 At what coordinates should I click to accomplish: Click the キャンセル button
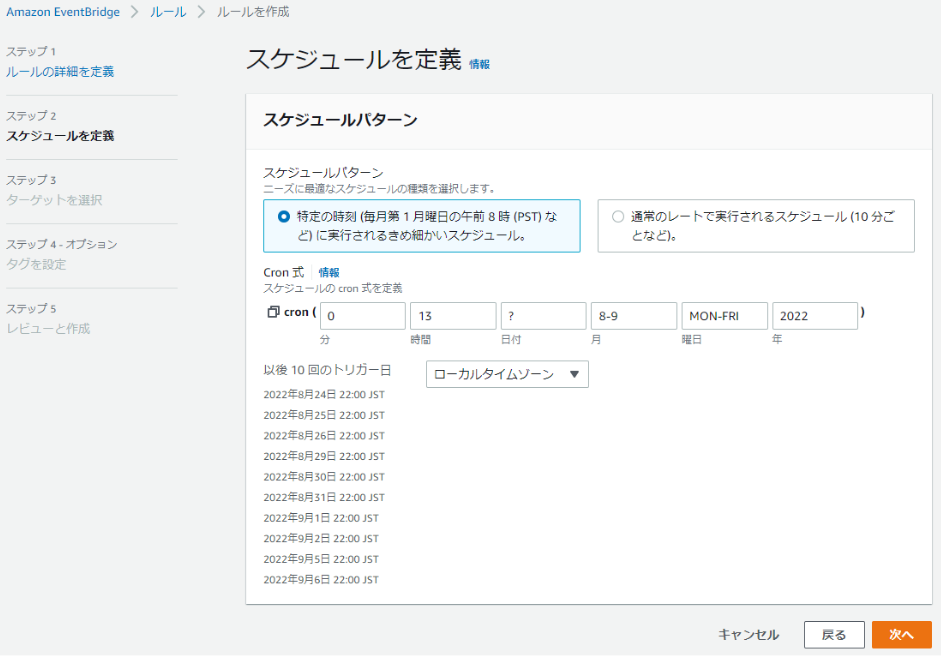coord(748,635)
